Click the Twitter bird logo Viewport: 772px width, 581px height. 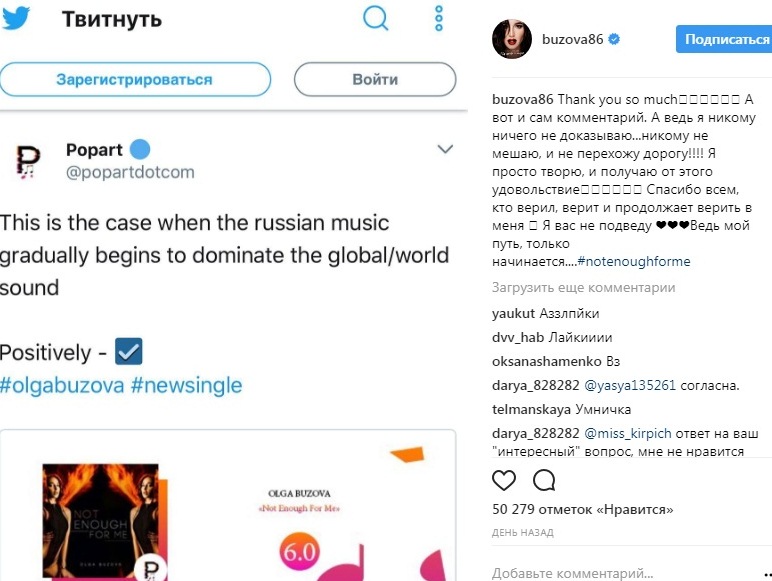pos(17,19)
